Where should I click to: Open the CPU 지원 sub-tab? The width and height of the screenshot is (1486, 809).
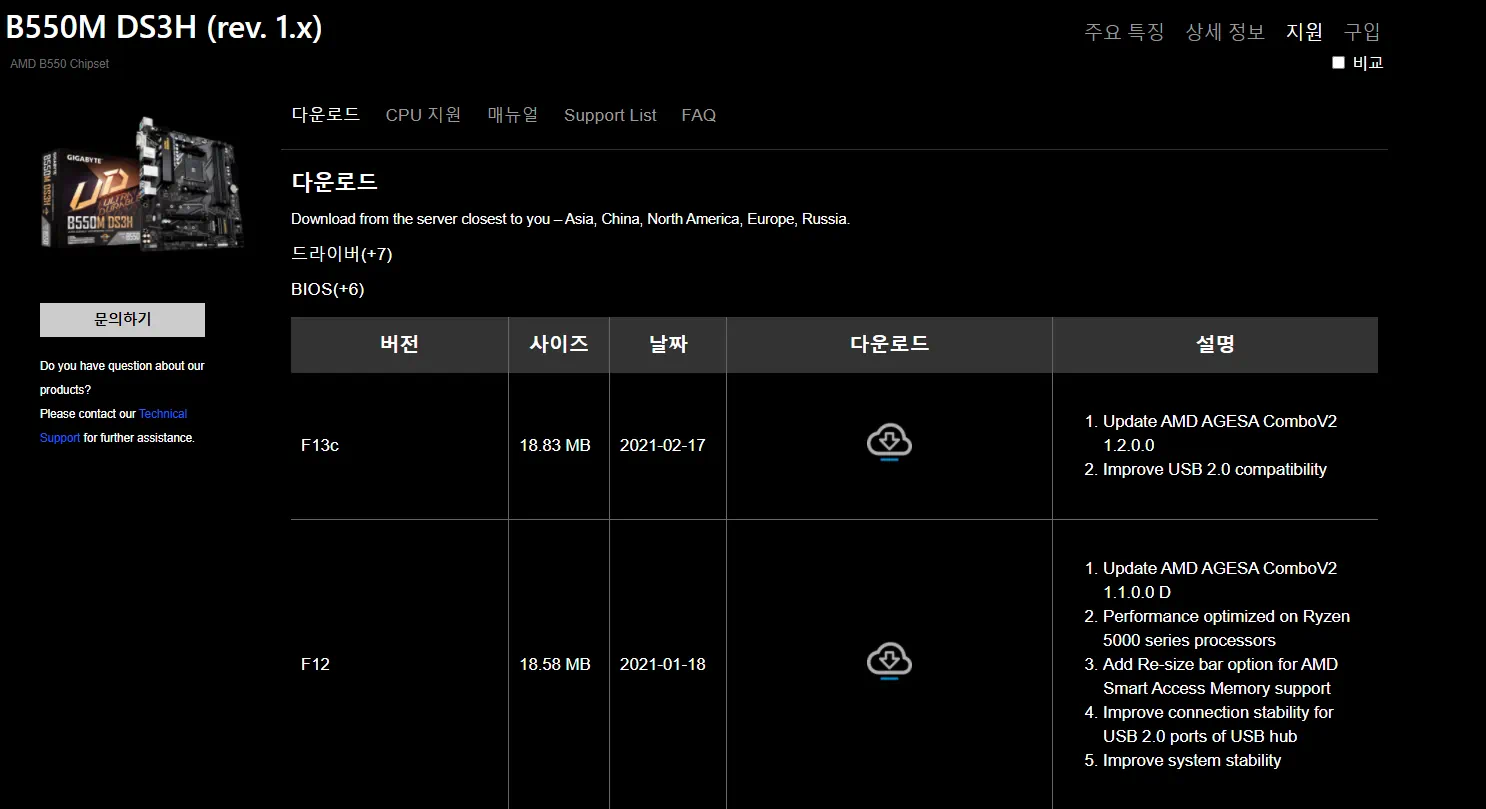coord(424,115)
